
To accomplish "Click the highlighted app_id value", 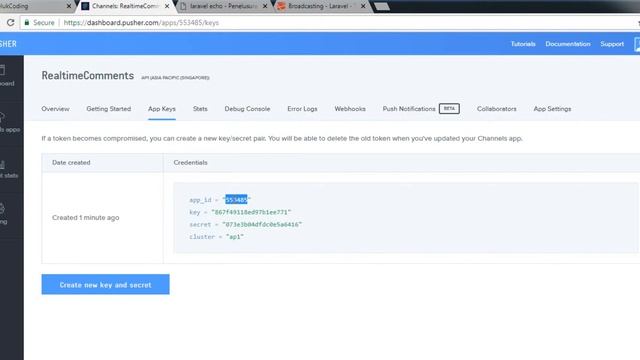I will click(236, 200).
